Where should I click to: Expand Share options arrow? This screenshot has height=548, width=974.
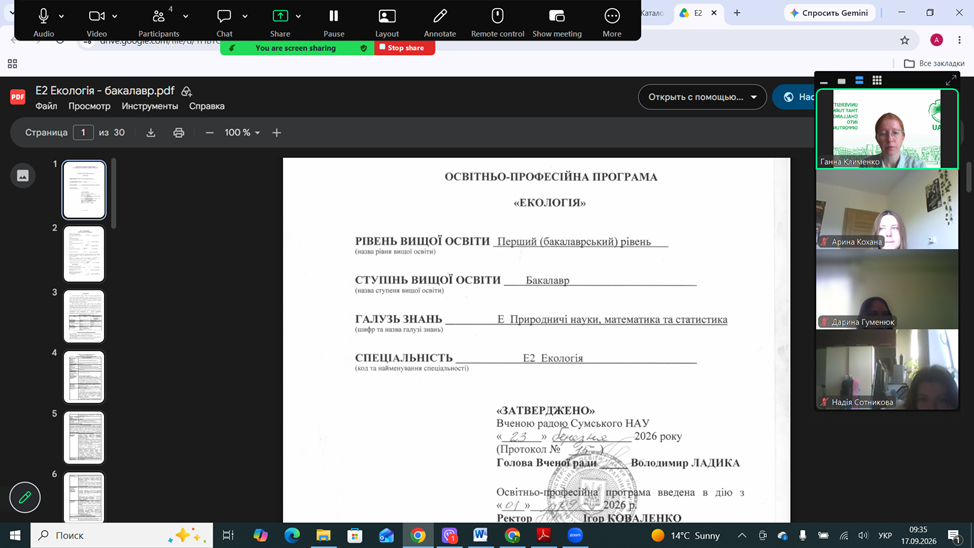298,16
